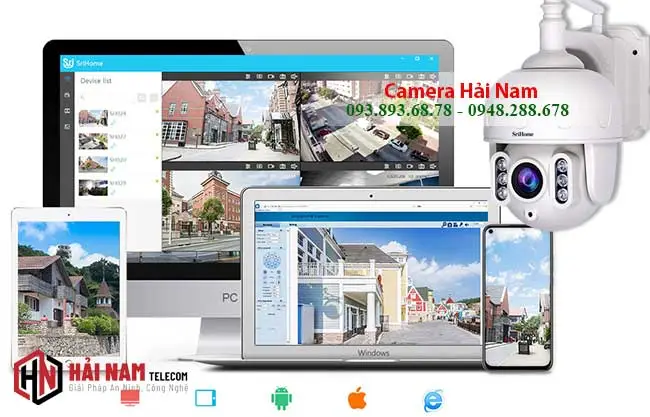Toggle the speaker icon on partly hidden fourth camera pane
The width and height of the screenshot is (650, 417).
coord(433,166)
